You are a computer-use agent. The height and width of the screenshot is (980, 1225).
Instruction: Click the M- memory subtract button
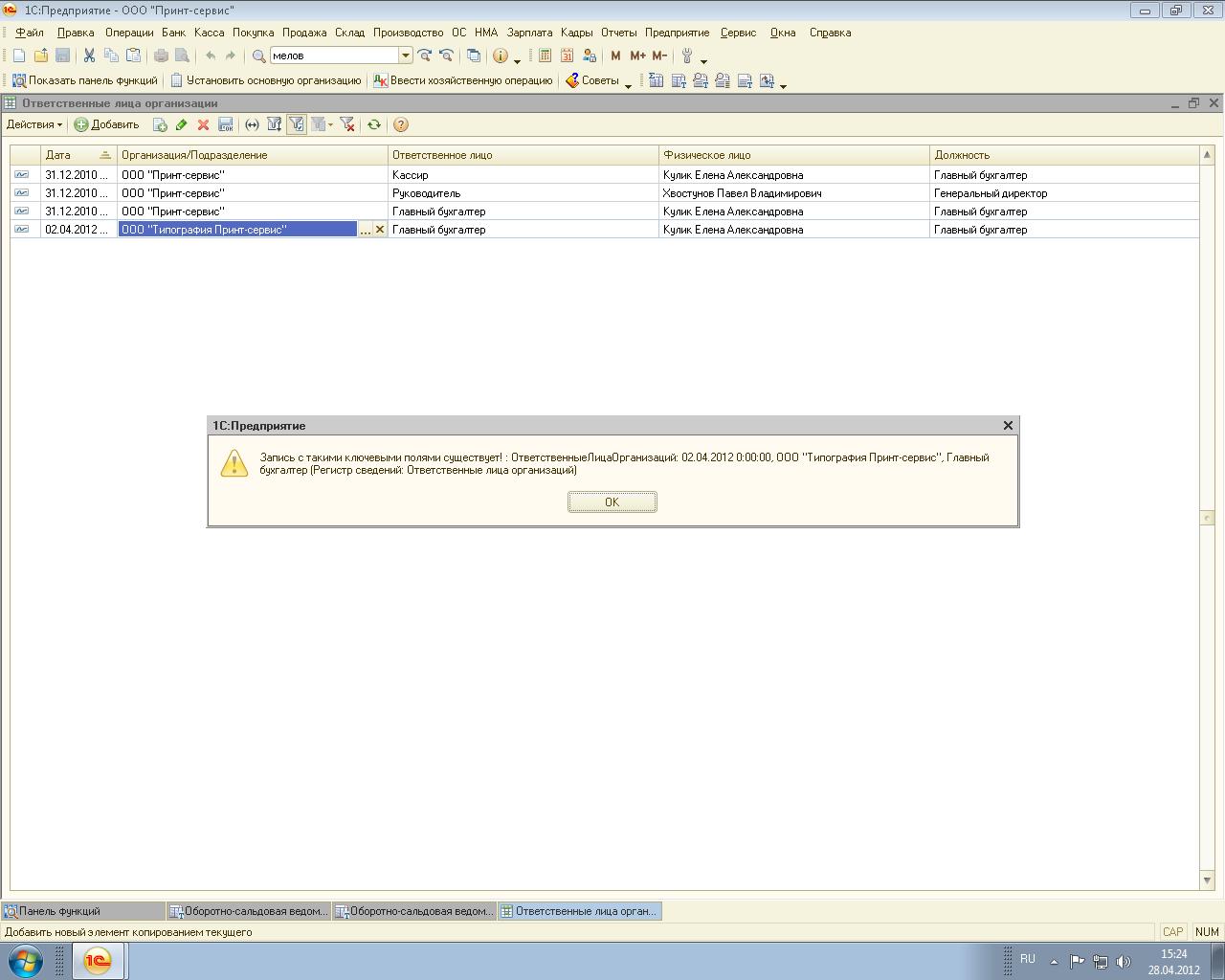658,56
